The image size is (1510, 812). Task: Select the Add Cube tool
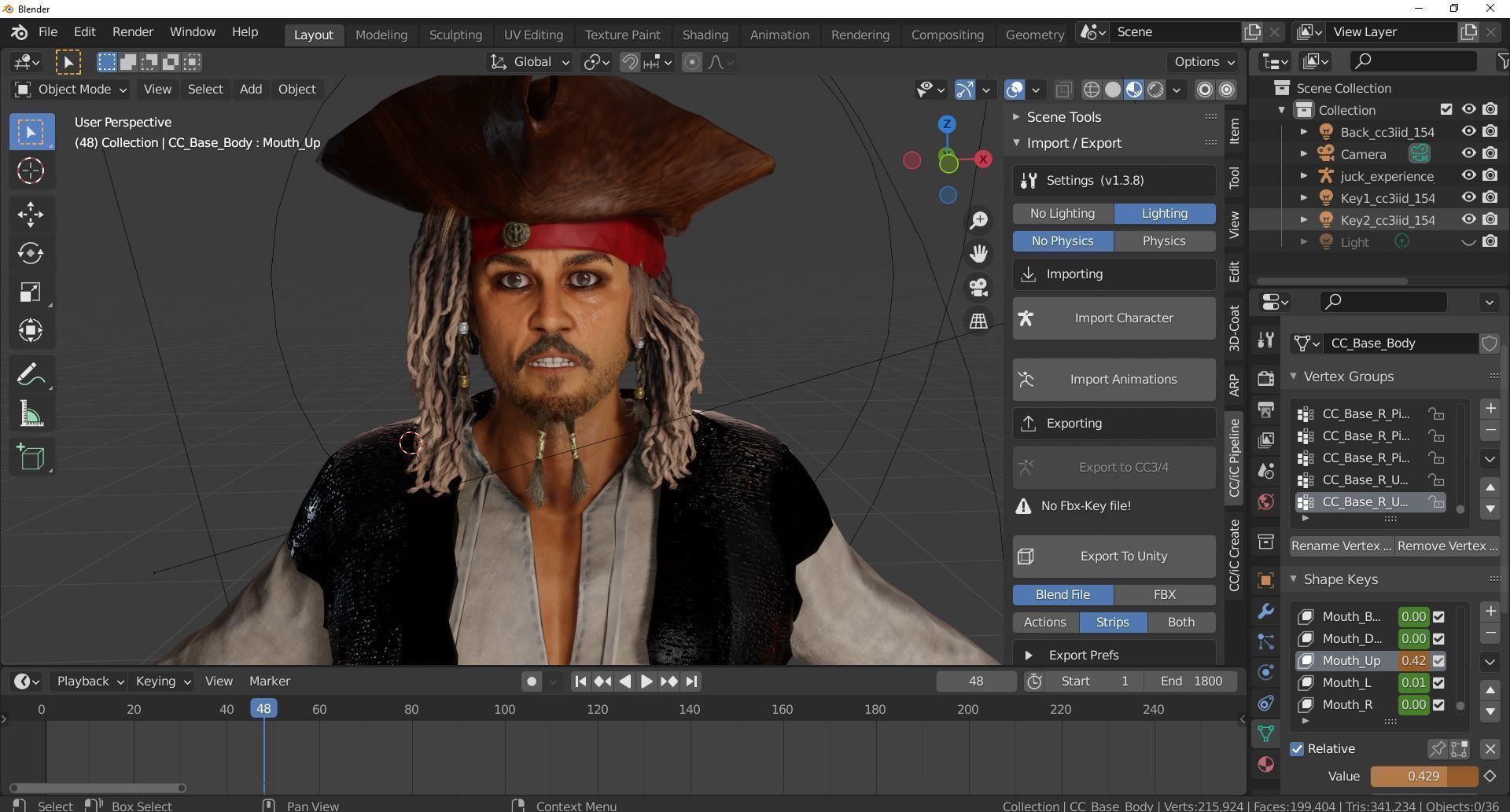point(31,457)
